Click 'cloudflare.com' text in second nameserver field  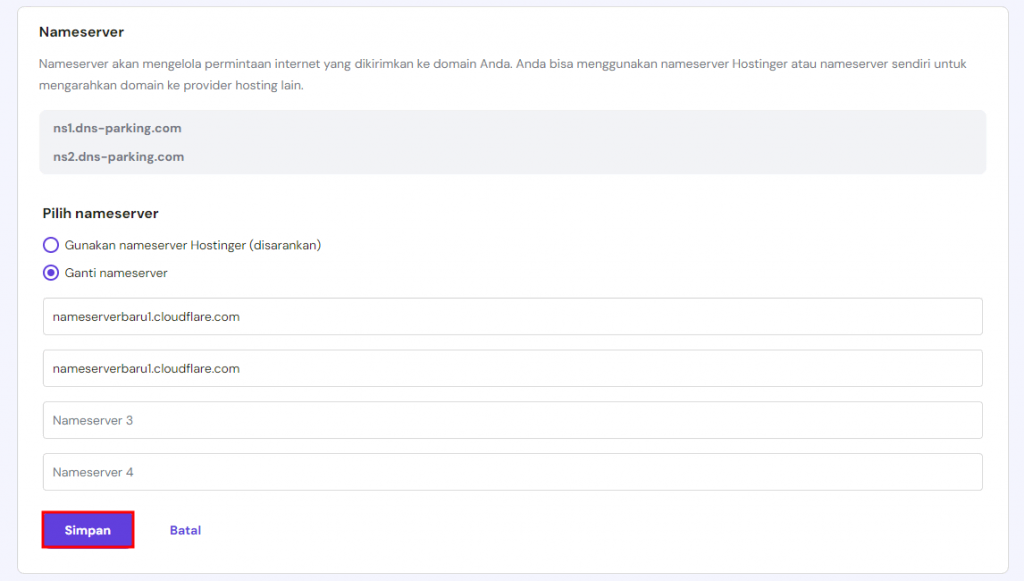[x=198, y=369]
